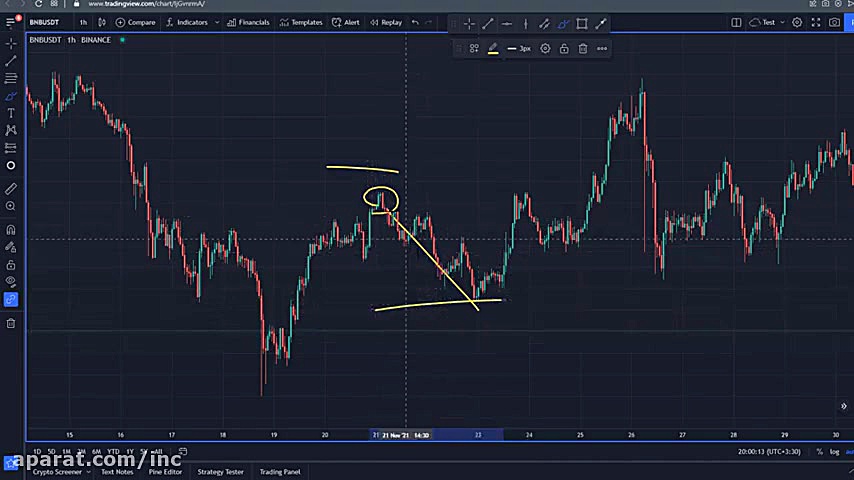Open the Trading Panel tab
The height and width of the screenshot is (480, 854).
click(x=280, y=472)
